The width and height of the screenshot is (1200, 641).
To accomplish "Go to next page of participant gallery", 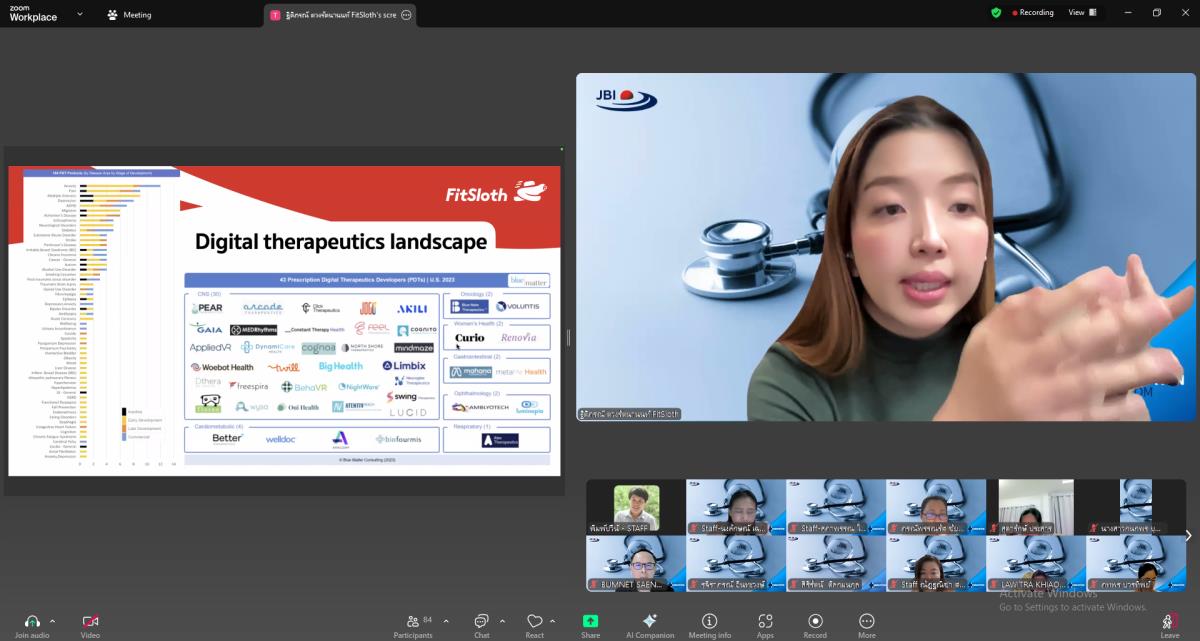I will [x=1188, y=536].
